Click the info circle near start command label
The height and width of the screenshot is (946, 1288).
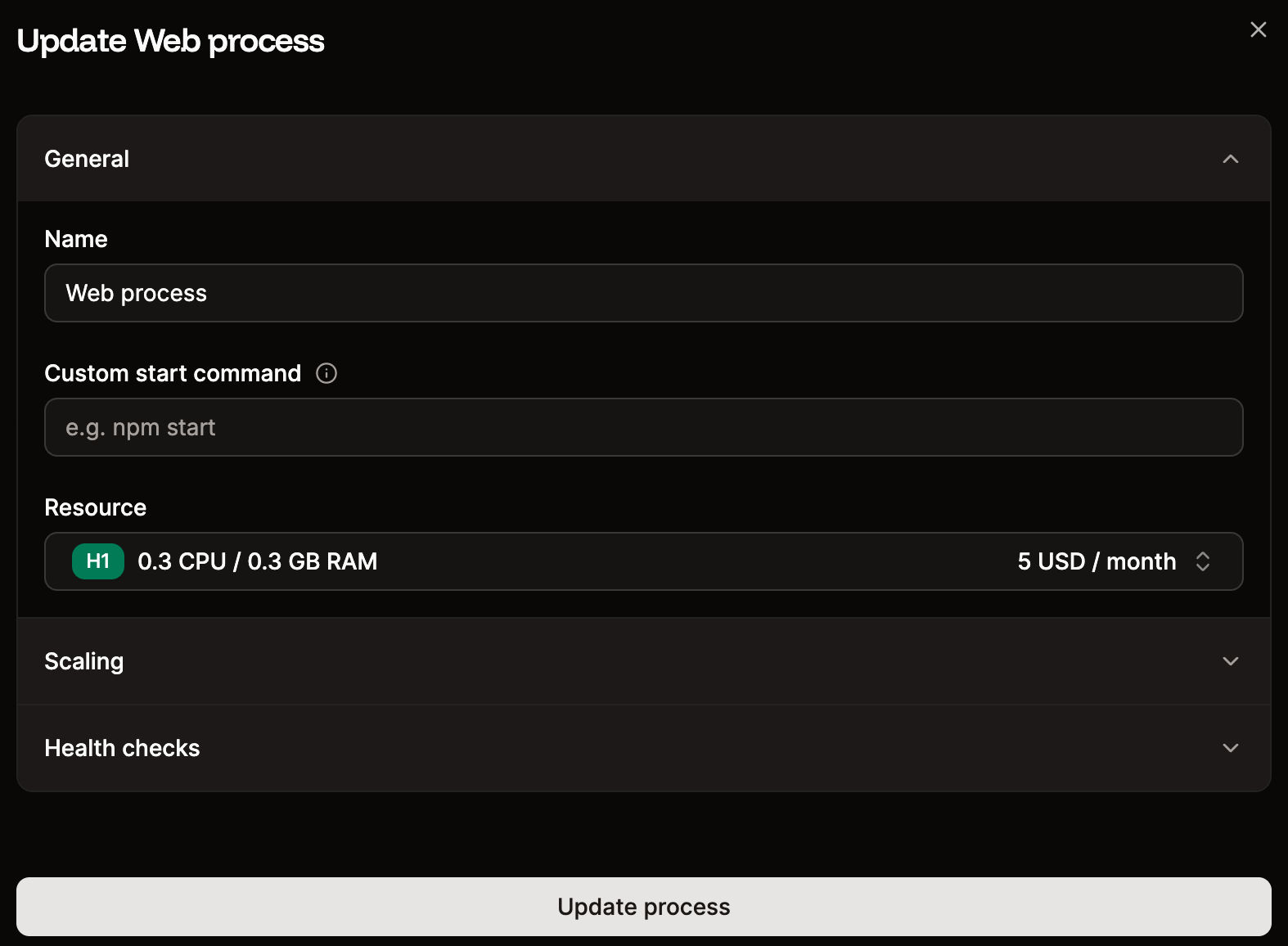(326, 373)
